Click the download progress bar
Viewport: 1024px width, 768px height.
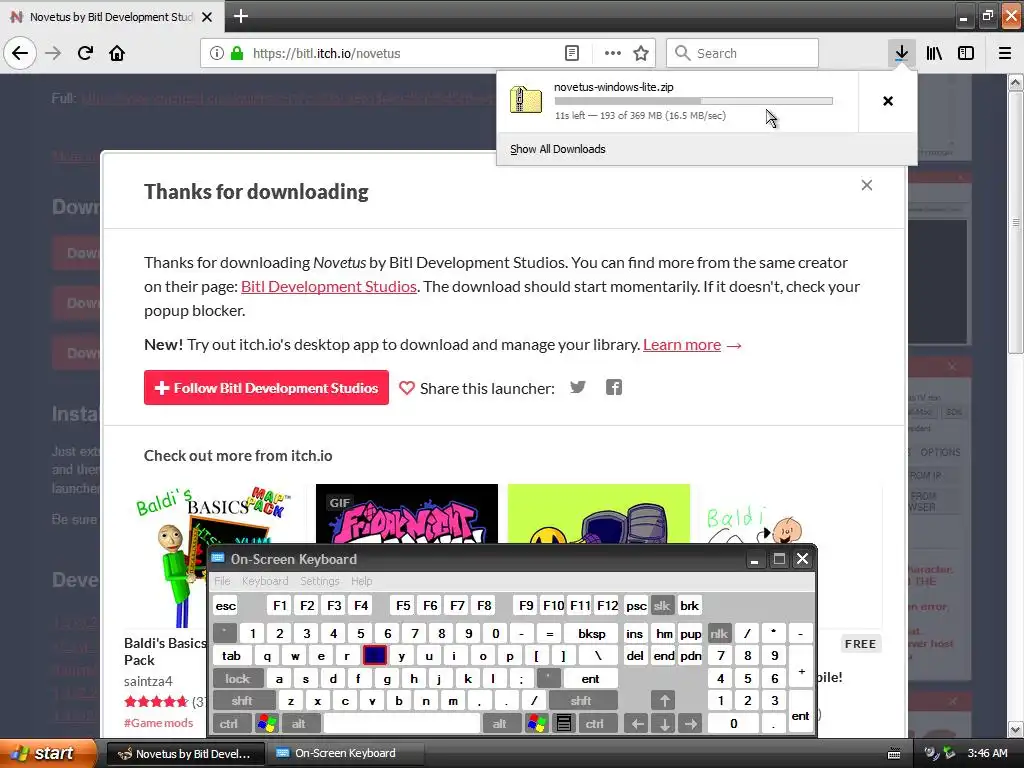(x=694, y=101)
